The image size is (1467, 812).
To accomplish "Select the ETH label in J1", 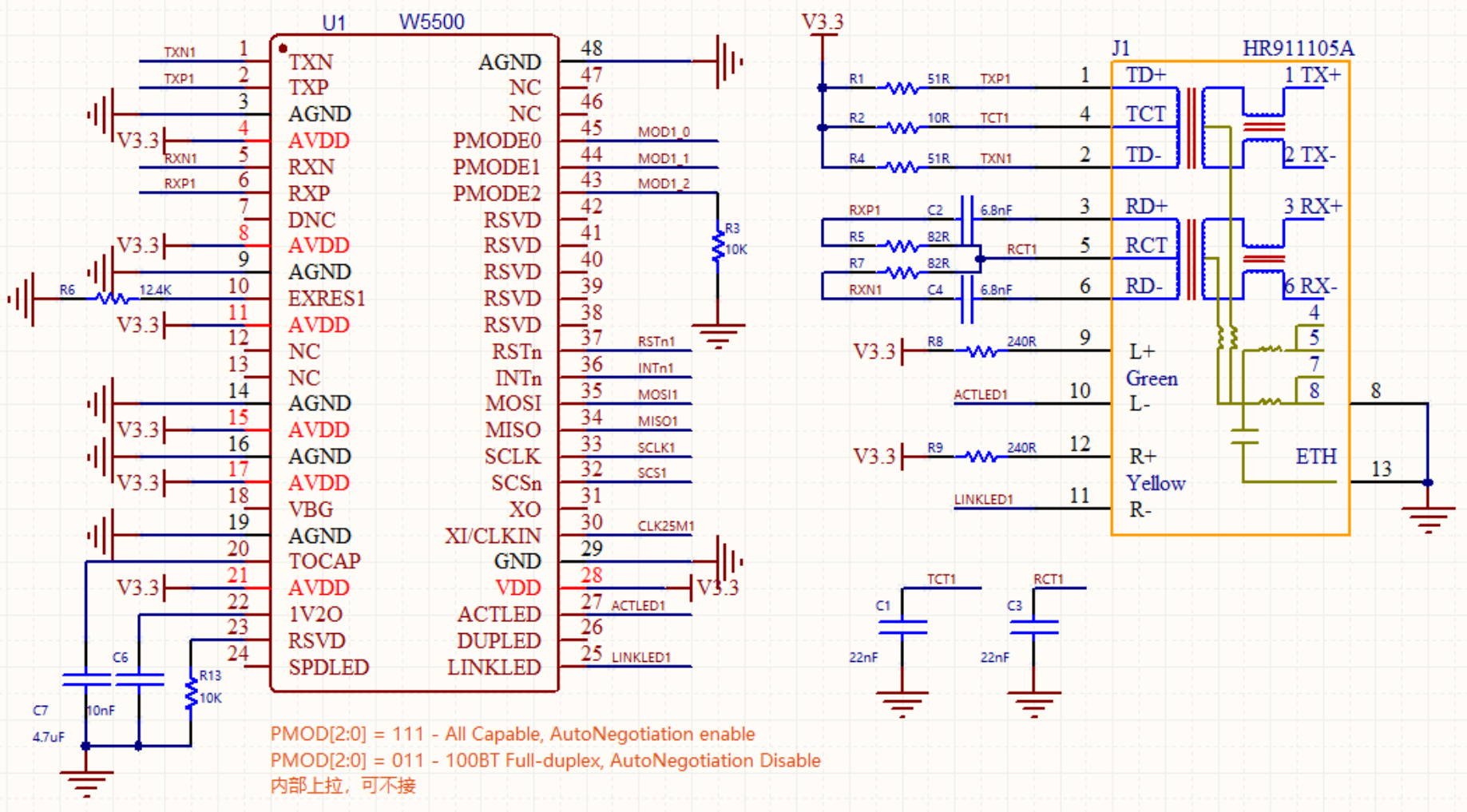I will click(x=1316, y=457).
